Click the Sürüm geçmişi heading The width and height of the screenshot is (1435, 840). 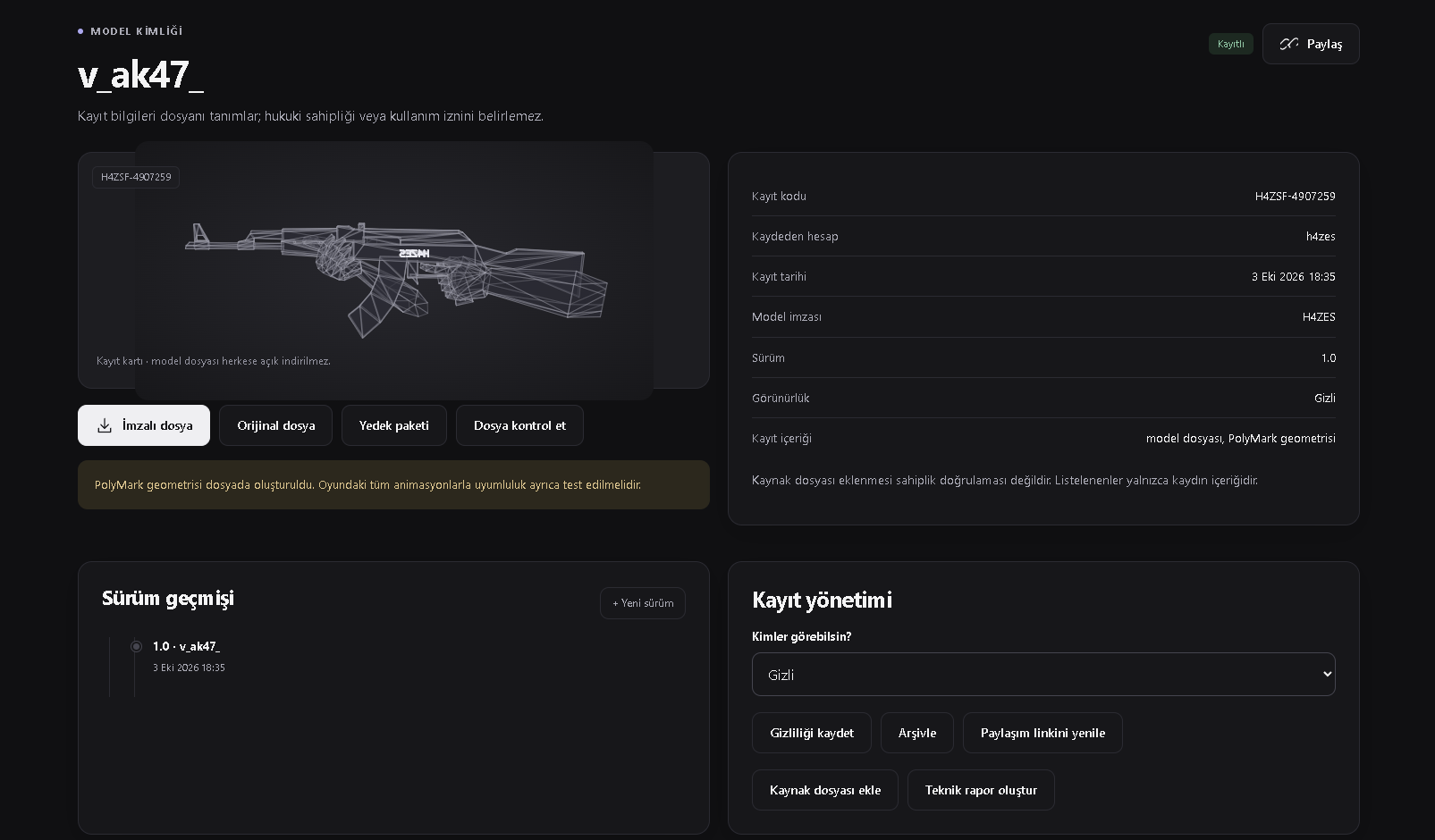tap(168, 598)
